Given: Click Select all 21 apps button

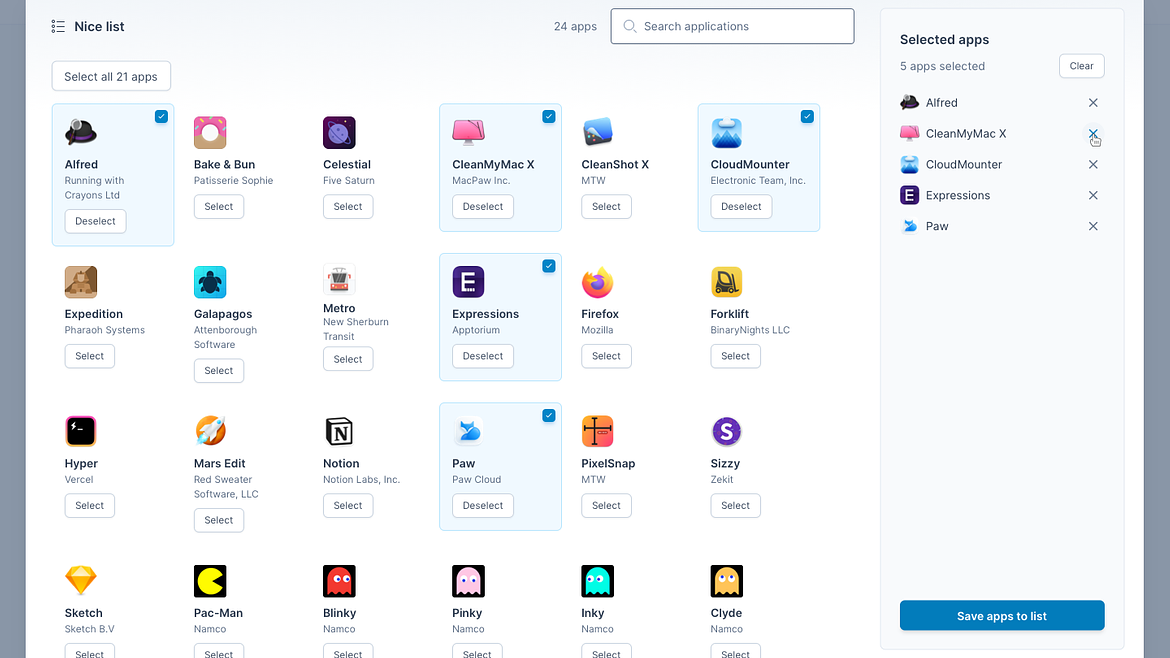Looking at the screenshot, I should point(111,76).
